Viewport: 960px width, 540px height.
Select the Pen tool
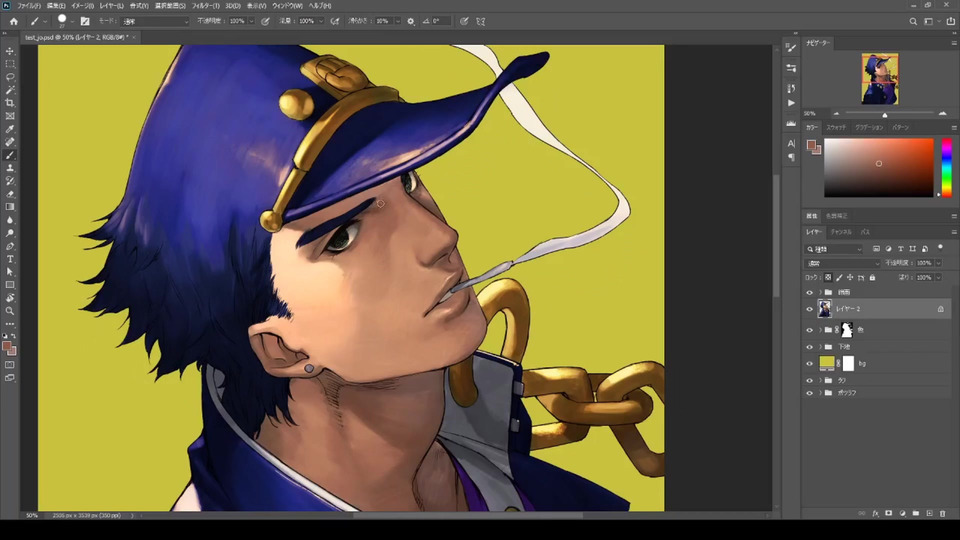point(10,246)
